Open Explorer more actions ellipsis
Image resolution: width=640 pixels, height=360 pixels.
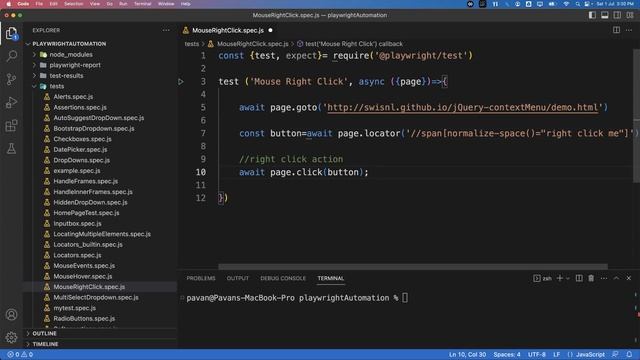pyautogui.click(x=166, y=30)
